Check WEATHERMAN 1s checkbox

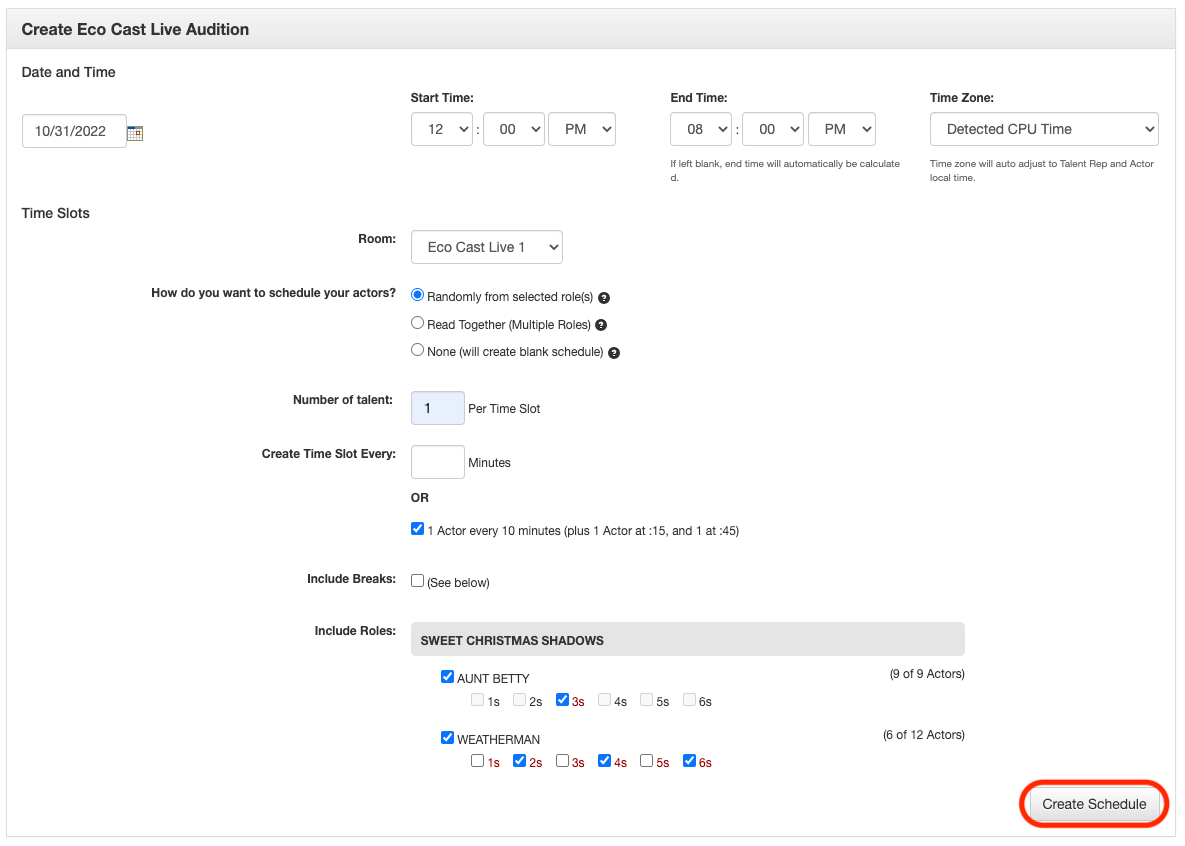[x=477, y=761]
